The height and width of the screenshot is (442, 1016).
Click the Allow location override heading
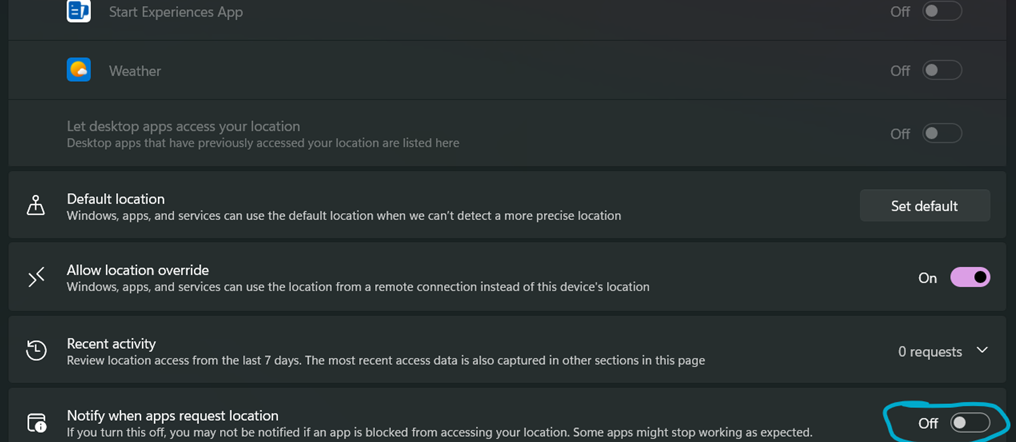(x=138, y=270)
